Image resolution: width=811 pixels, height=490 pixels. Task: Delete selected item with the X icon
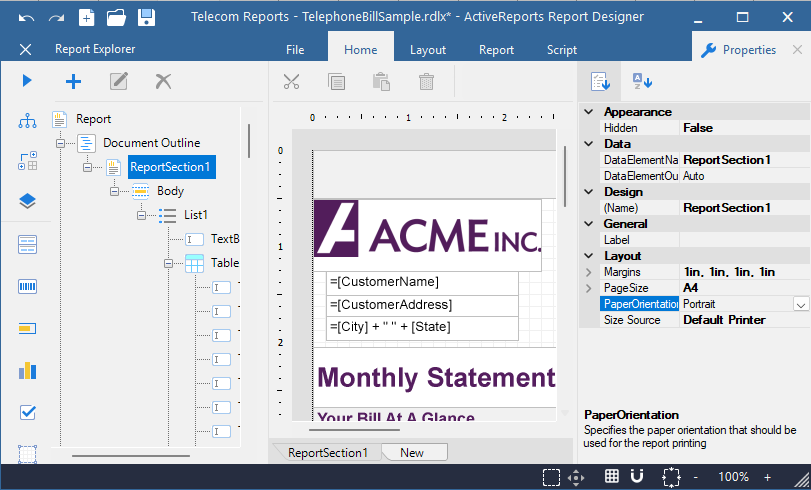point(163,81)
